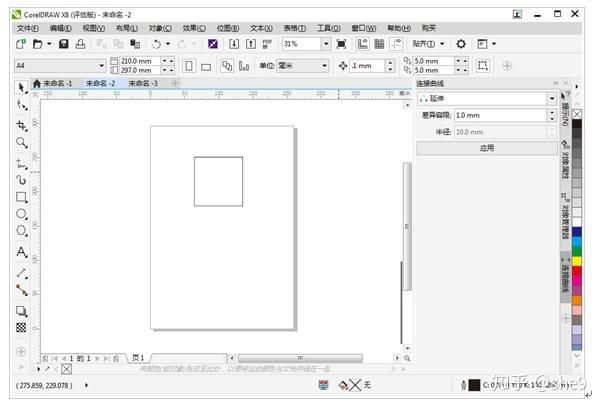Expand the application launcher dropdown arrow
Image resolution: width=602 pixels, height=408 pixels.
point(494,44)
